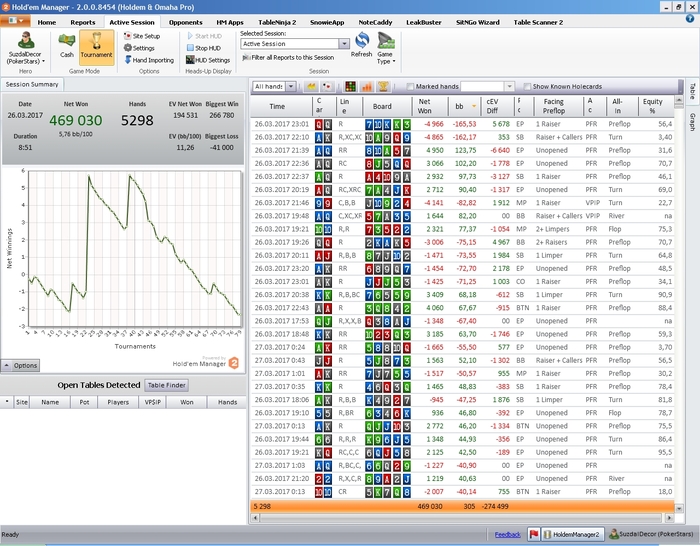Sort hands by Net Won column header
This screenshot has width=700, height=546.
click(x=425, y=105)
